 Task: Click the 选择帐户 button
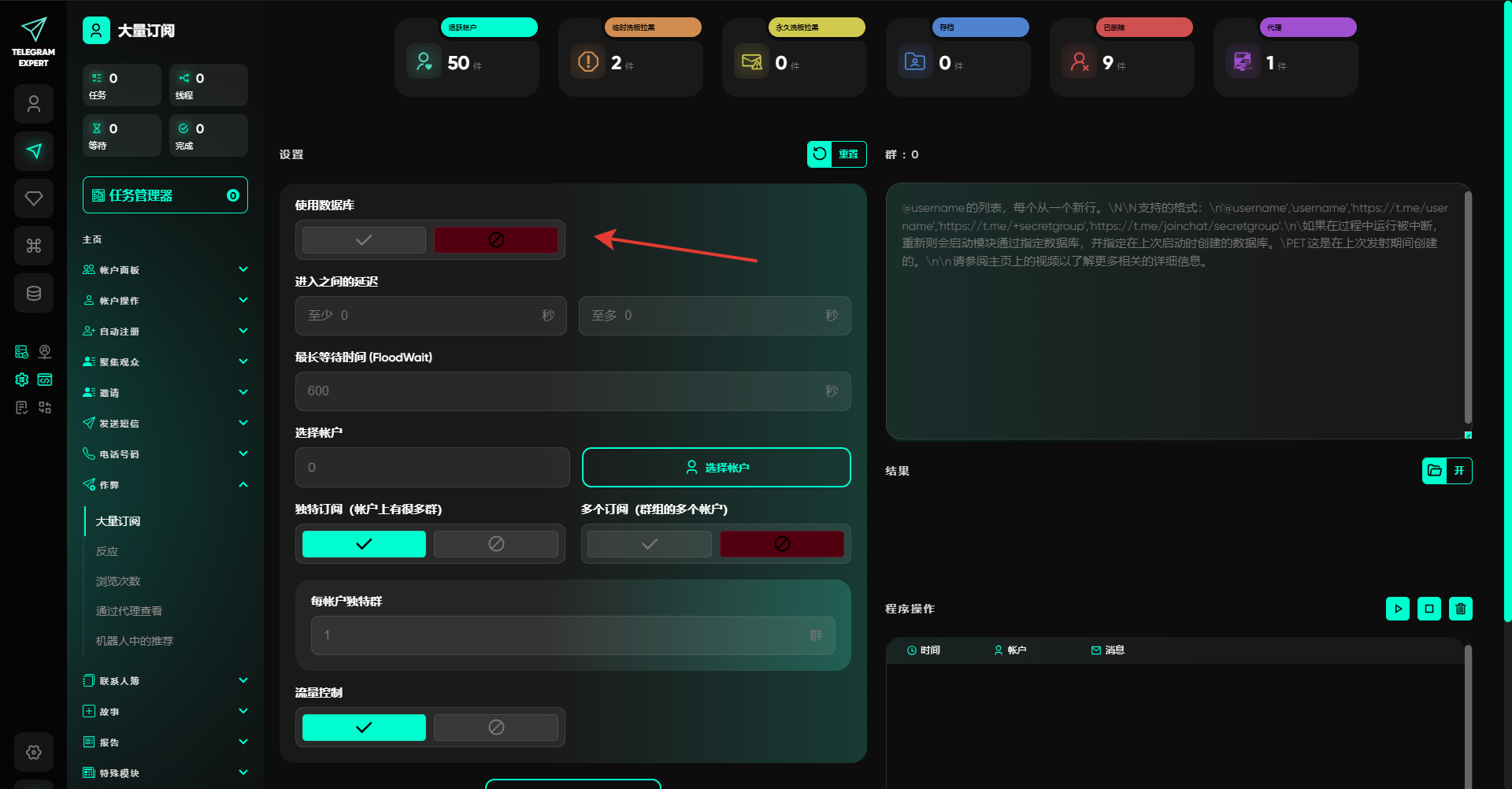pos(716,468)
